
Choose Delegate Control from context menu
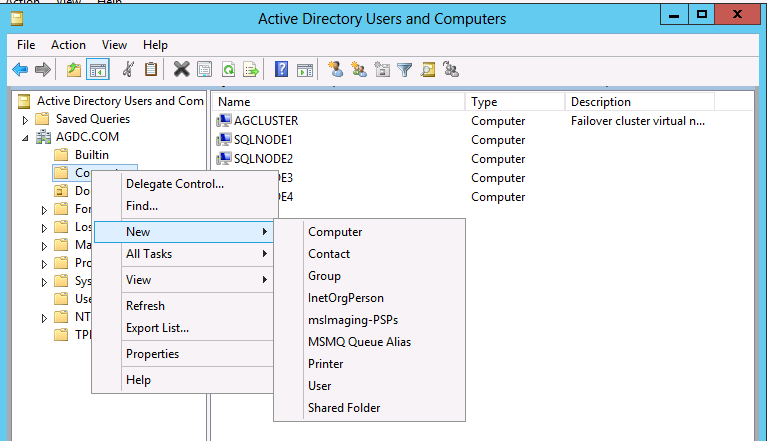[183, 184]
